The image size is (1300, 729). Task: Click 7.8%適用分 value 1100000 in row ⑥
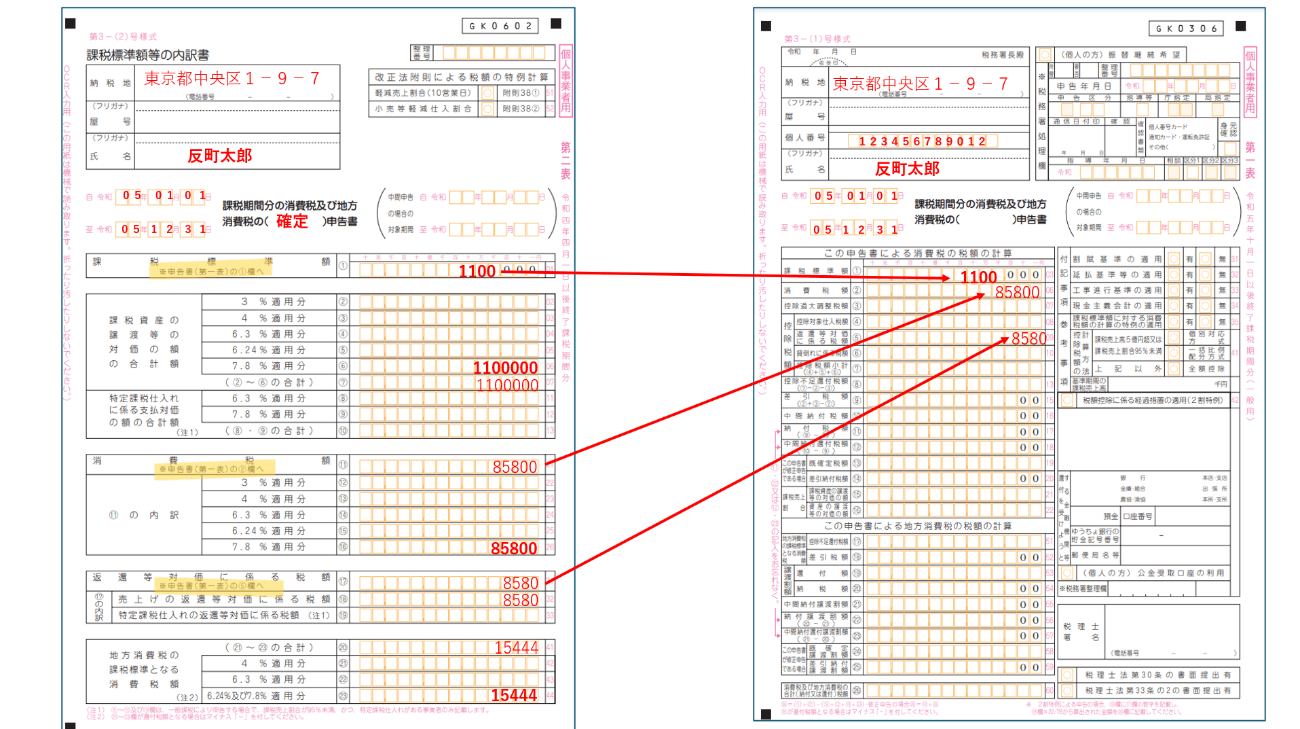[x=505, y=367]
